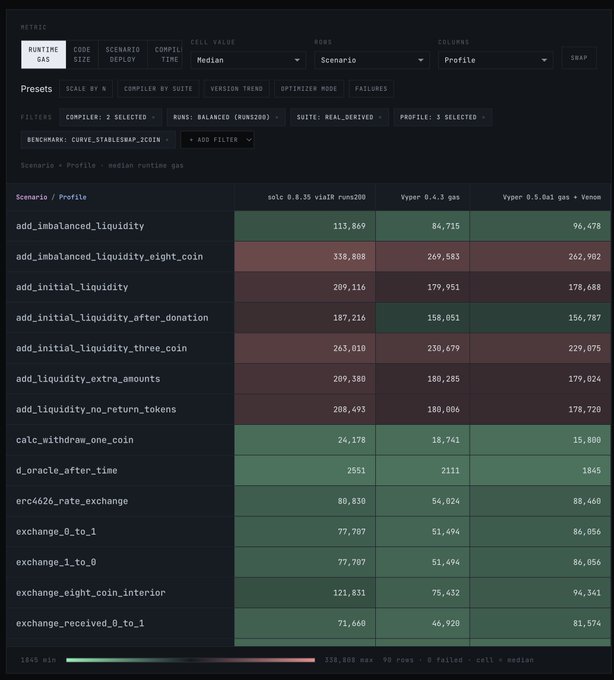Select the exchange_received_0_to_1 row label

(80, 623)
